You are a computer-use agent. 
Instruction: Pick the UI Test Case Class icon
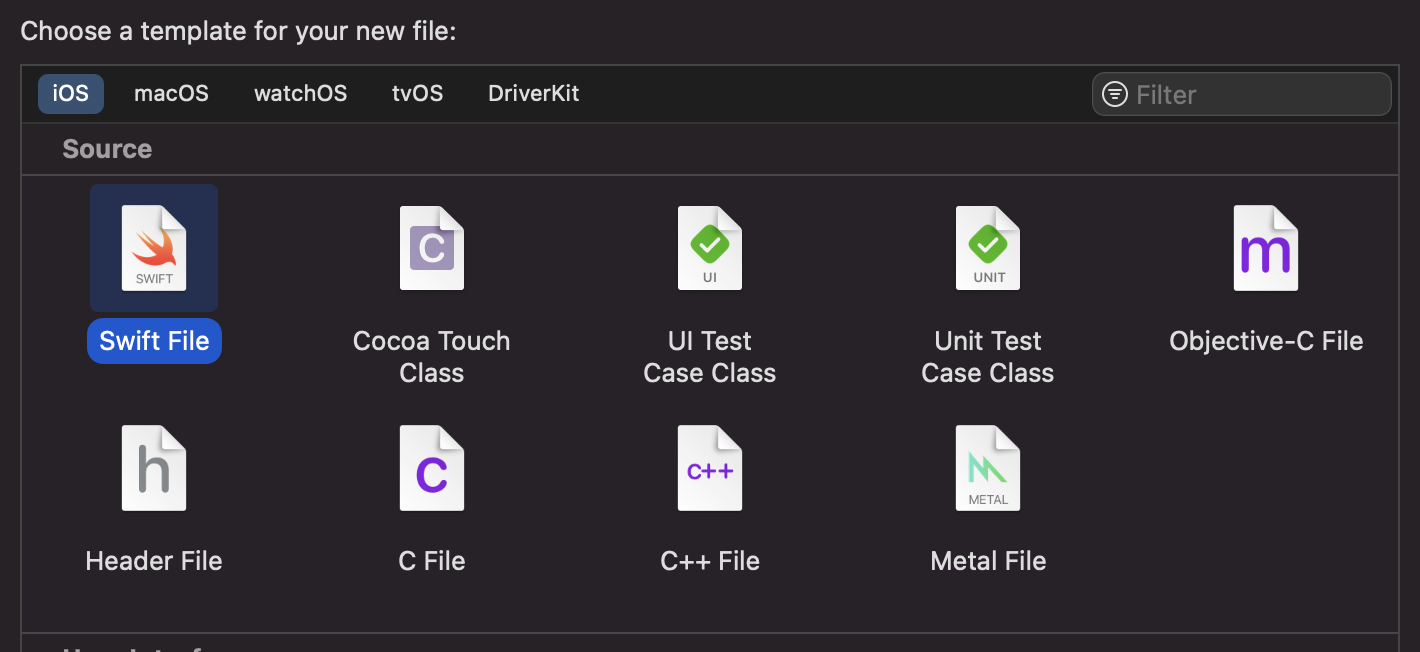(x=710, y=248)
